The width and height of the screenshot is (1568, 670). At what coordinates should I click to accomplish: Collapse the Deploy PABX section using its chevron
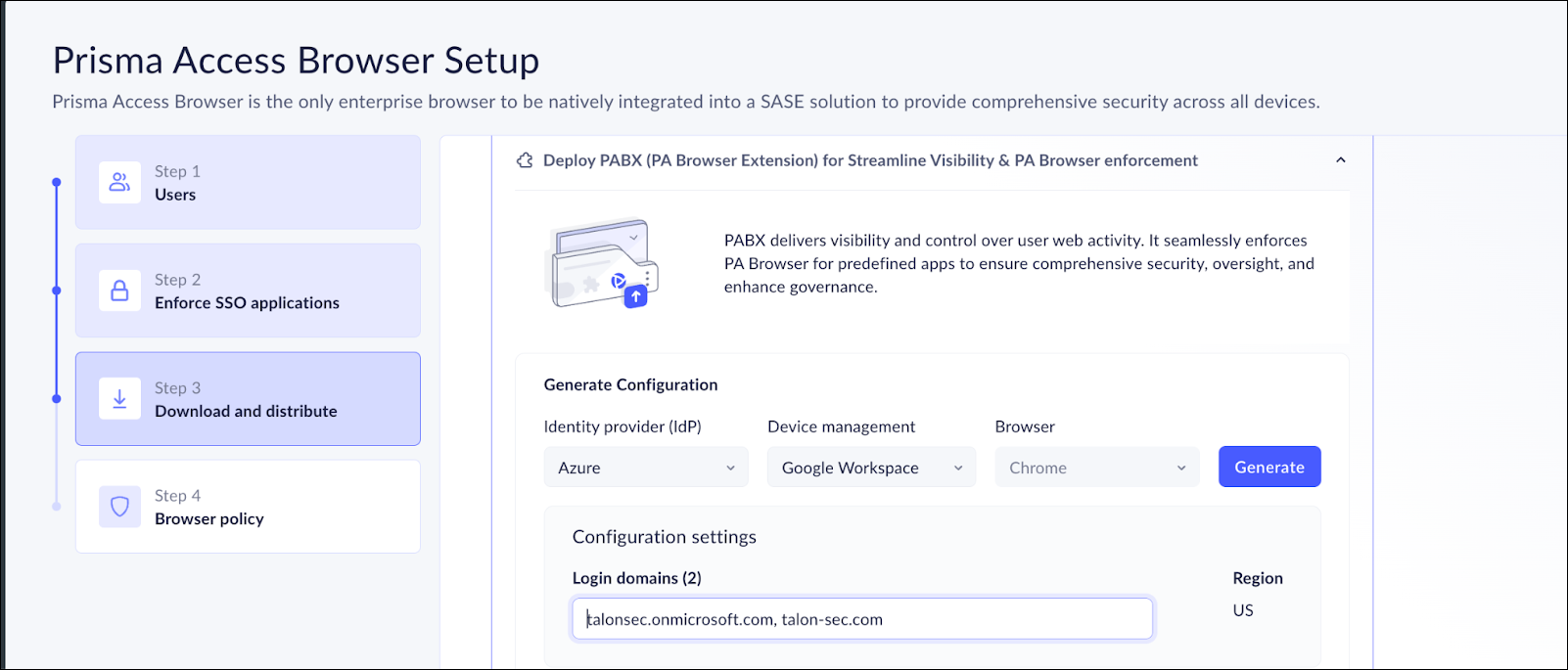coord(1341,159)
